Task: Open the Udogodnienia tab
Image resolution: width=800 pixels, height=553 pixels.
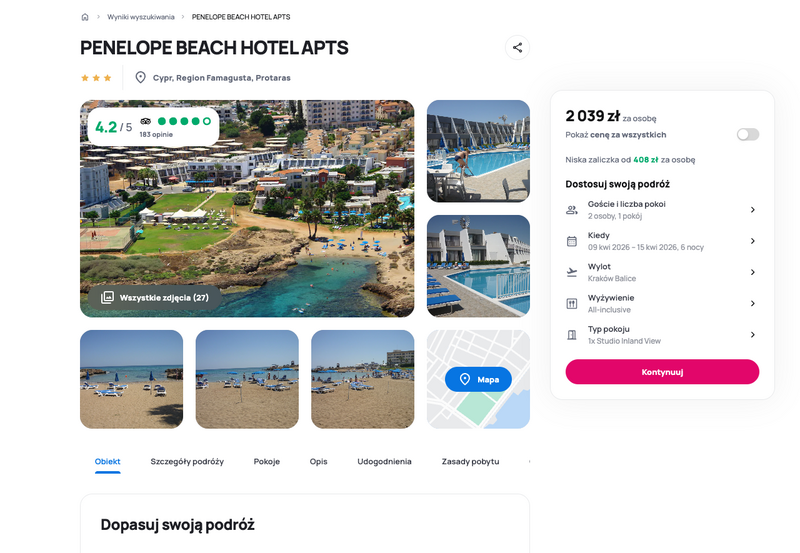Action: 384,462
